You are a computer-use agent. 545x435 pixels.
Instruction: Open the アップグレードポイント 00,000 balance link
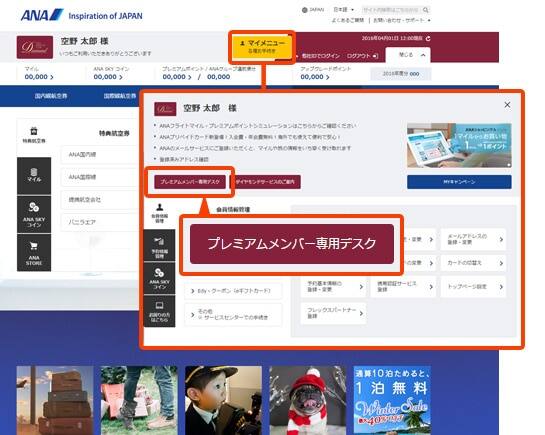315,77
